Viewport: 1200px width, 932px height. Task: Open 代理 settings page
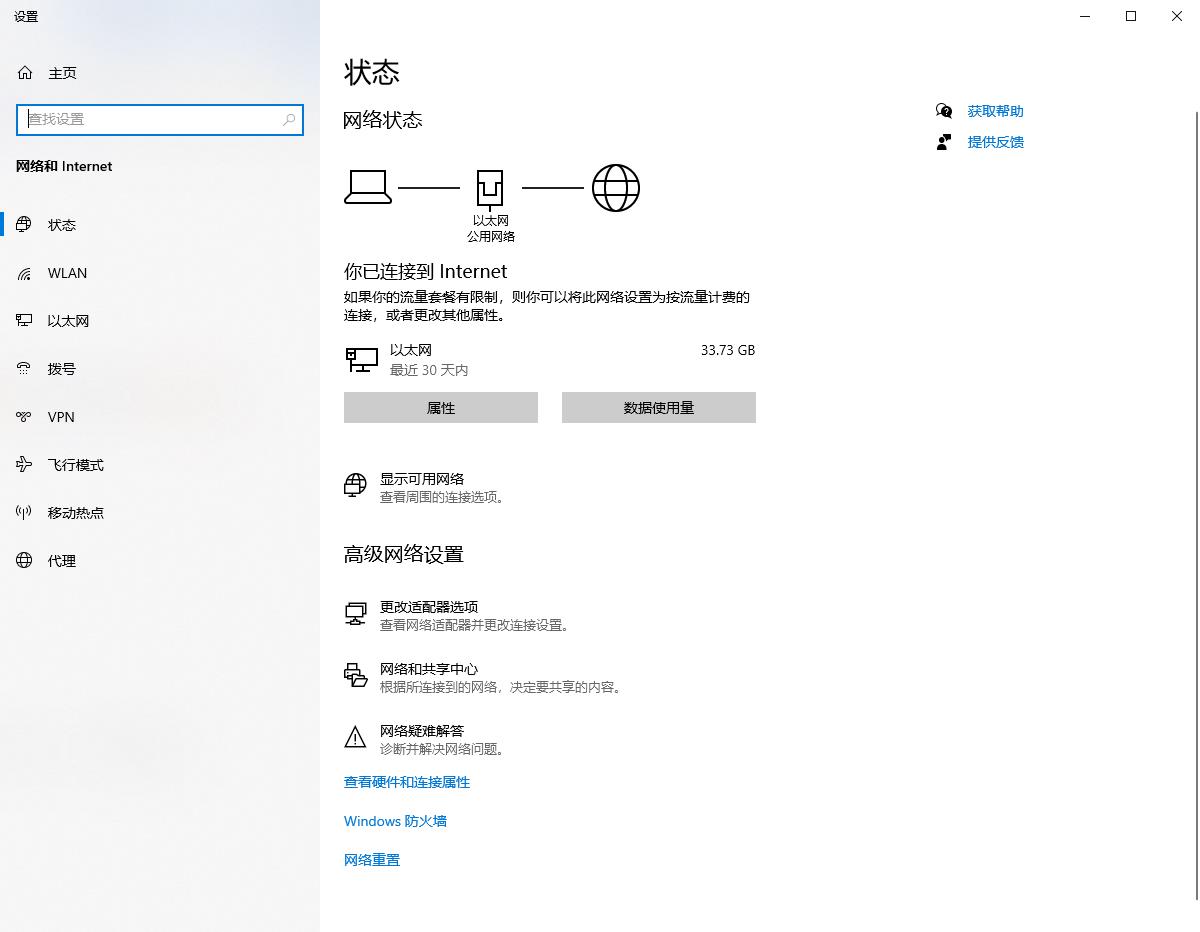pos(160,561)
